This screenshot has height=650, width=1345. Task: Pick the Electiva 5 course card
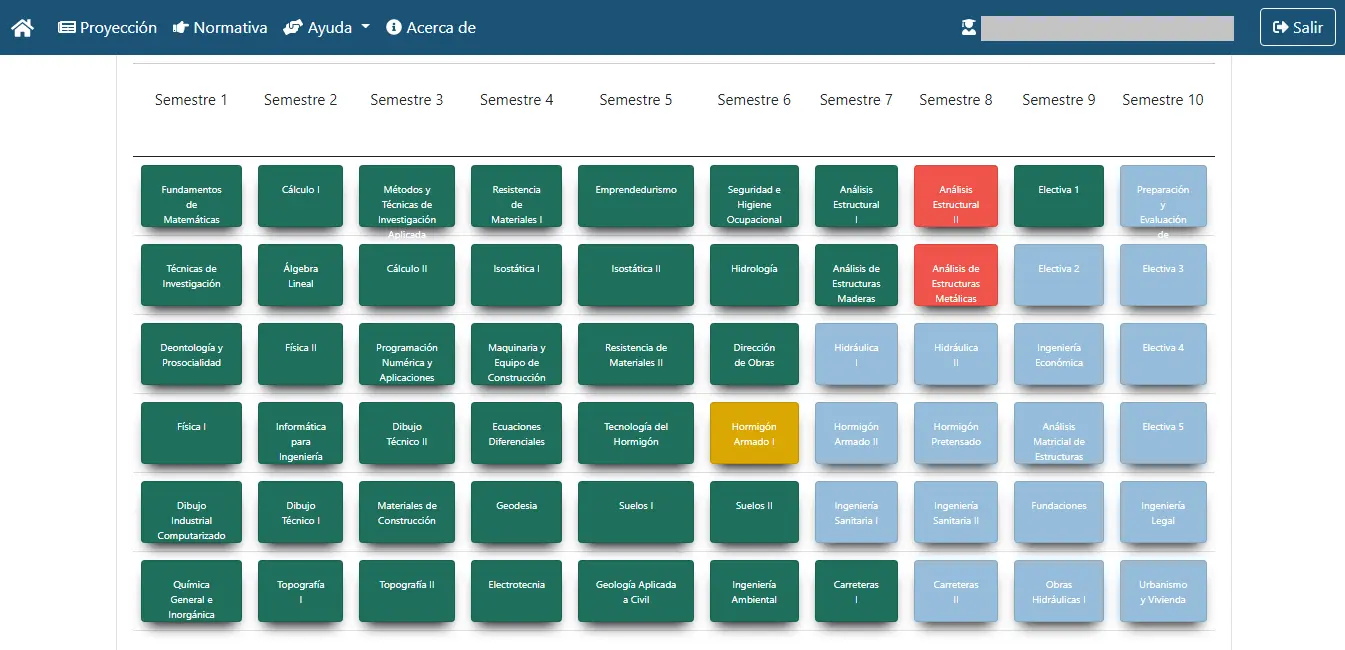(1163, 433)
